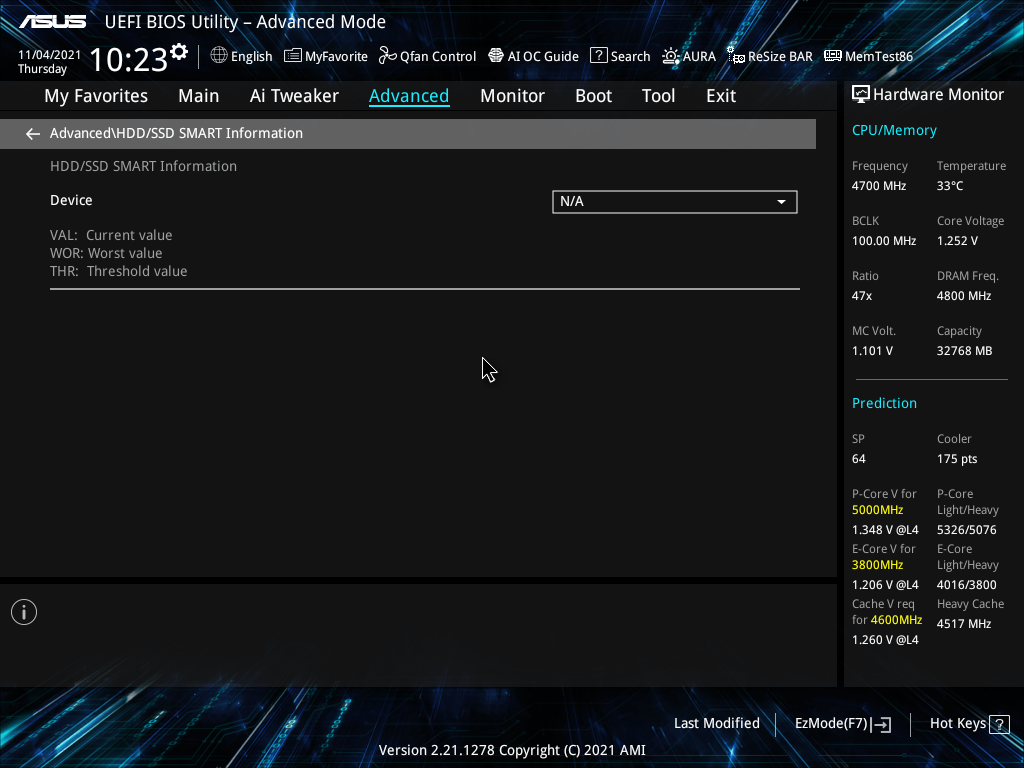Viewport: 1024px width, 768px height.
Task: Launch MemTest86 memory icon
Action: pyautogui.click(x=833, y=56)
